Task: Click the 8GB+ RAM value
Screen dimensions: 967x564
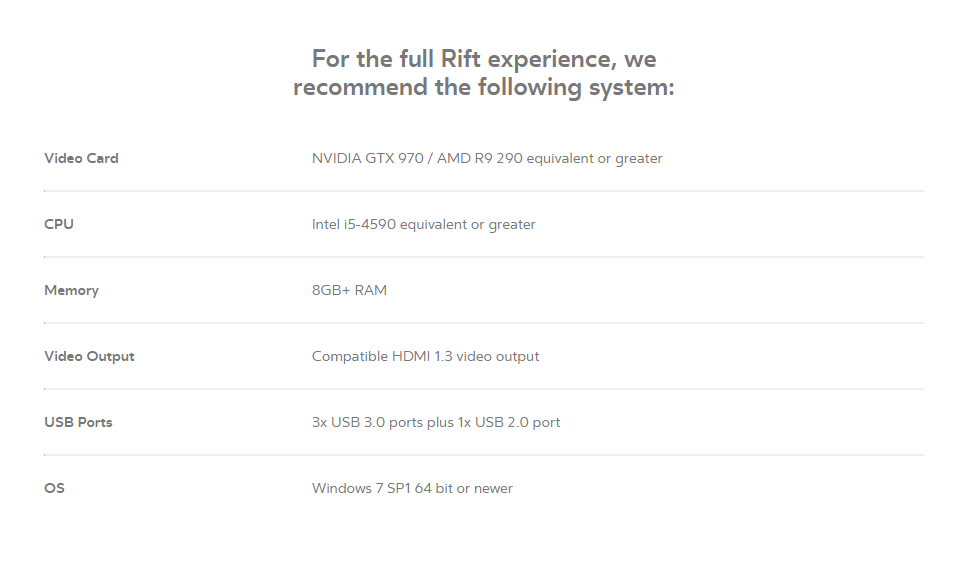Action: 349,290
